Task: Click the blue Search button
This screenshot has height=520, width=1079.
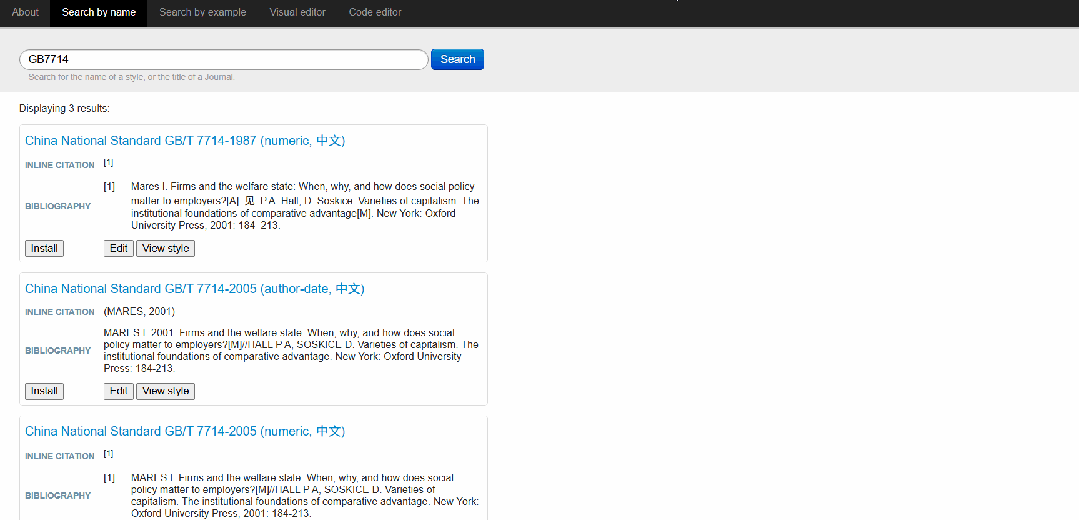Action: pyautogui.click(x=458, y=59)
